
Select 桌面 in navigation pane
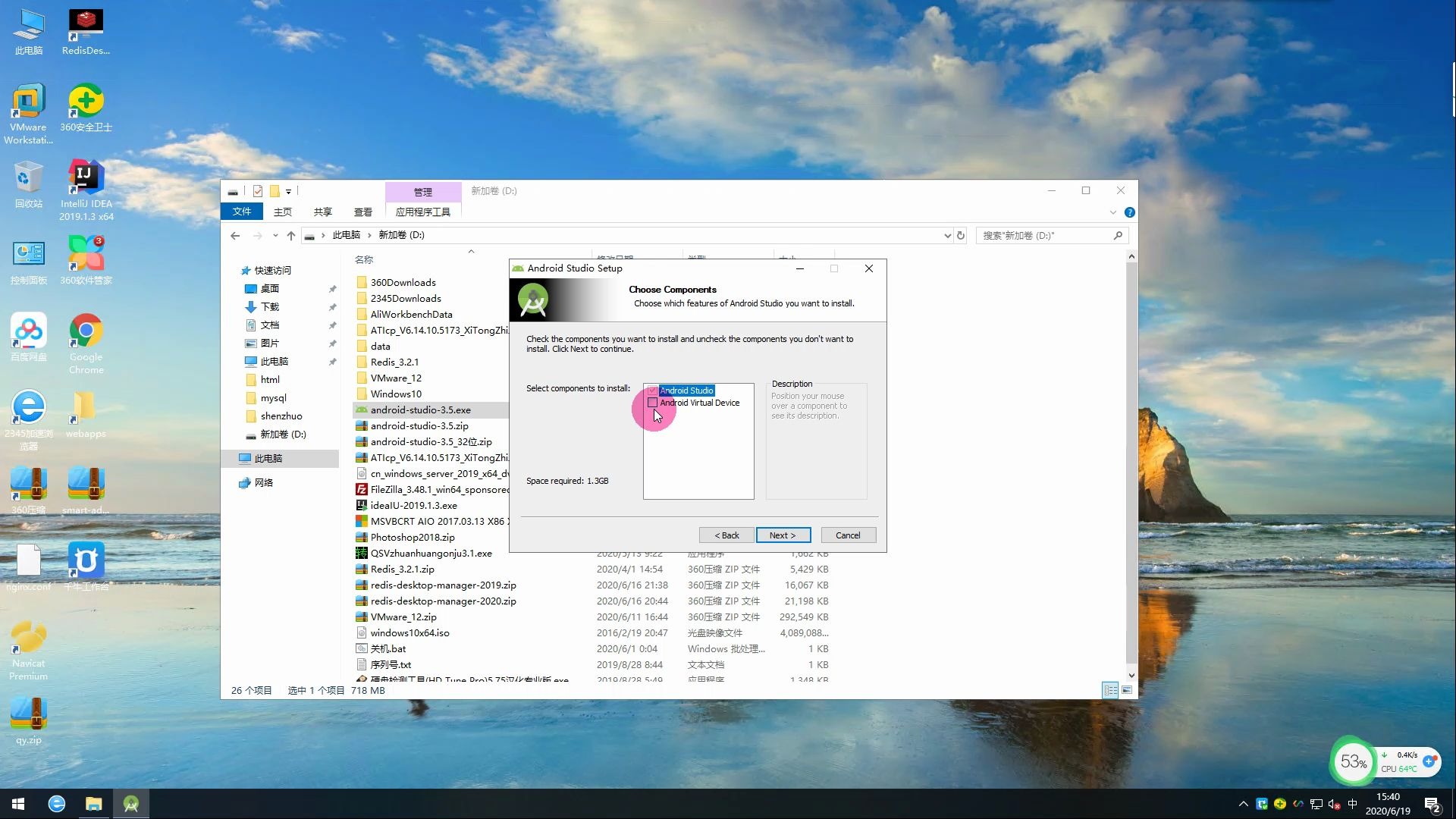(x=270, y=289)
